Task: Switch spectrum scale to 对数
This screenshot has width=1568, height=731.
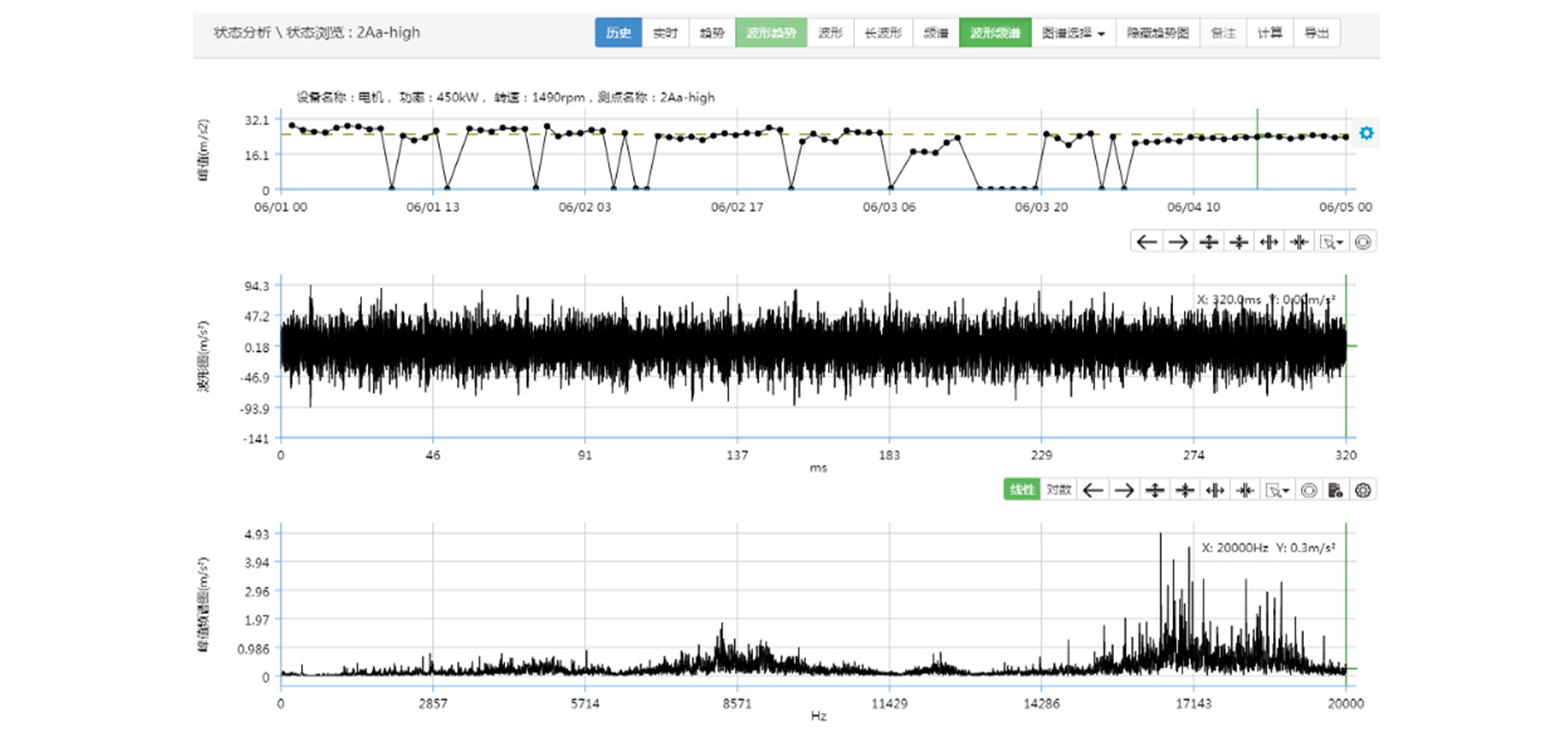Action: (x=1059, y=490)
